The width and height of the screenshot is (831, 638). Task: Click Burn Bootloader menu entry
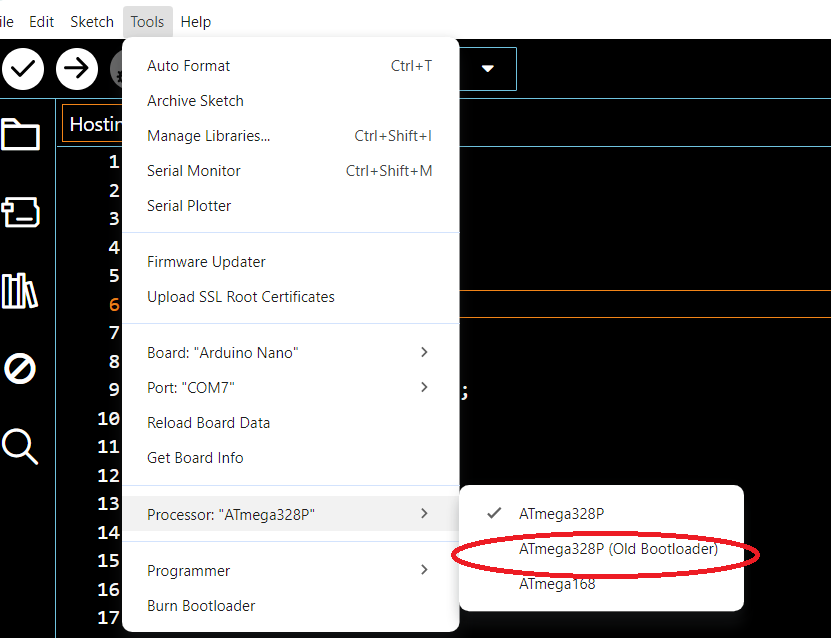coord(201,605)
